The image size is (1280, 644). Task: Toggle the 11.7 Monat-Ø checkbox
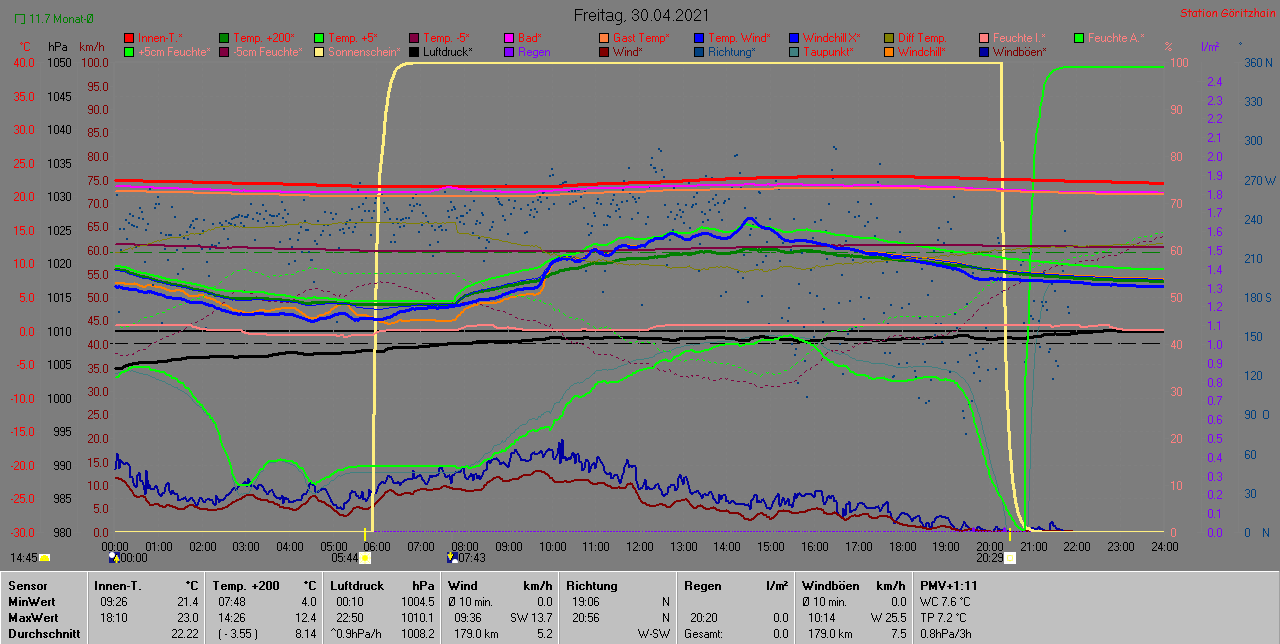(x=19, y=18)
